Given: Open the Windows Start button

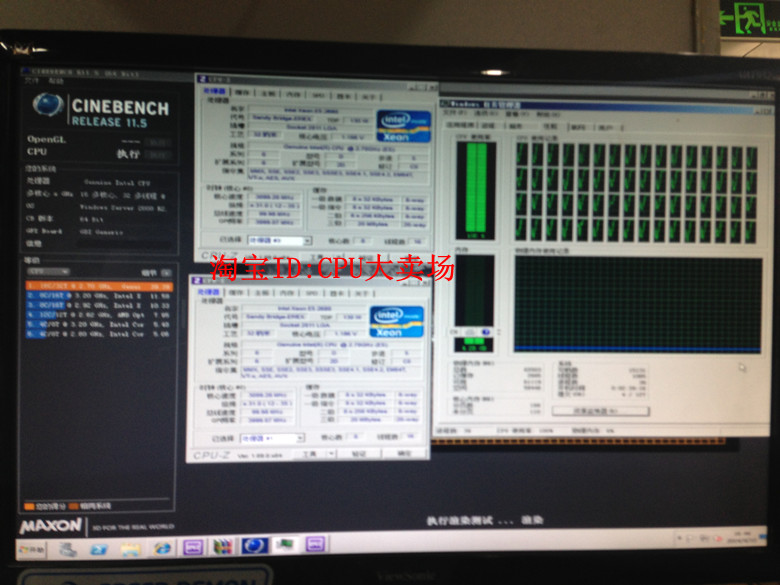Looking at the screenshot, I should 32,550.
